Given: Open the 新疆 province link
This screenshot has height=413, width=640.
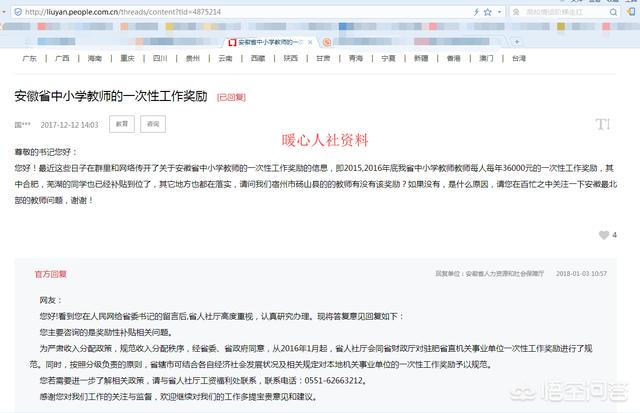Looking at the screenshot, I should click(x=421, y=58).
